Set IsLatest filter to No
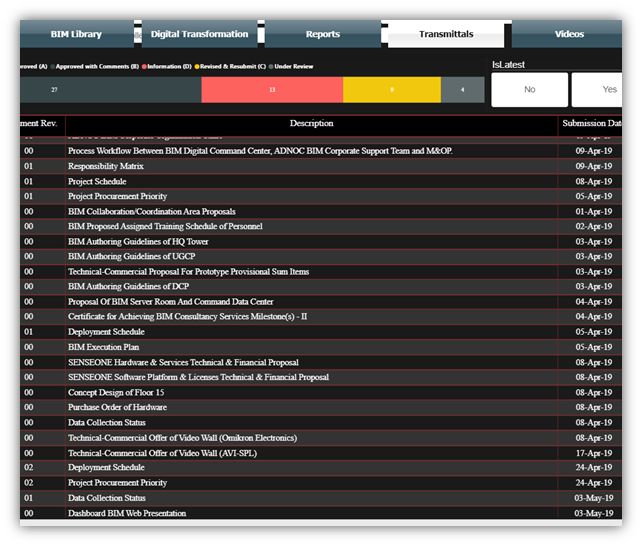 pos(529,90)
